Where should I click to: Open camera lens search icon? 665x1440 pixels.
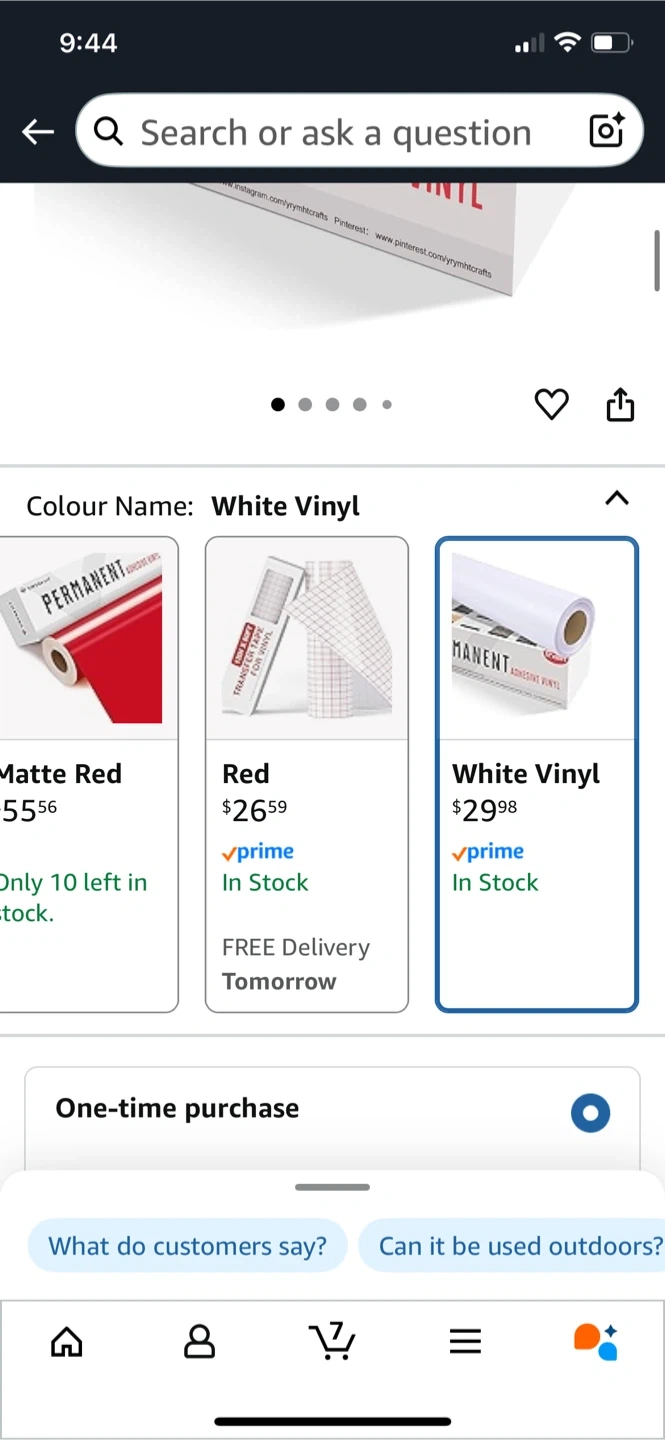606,131
